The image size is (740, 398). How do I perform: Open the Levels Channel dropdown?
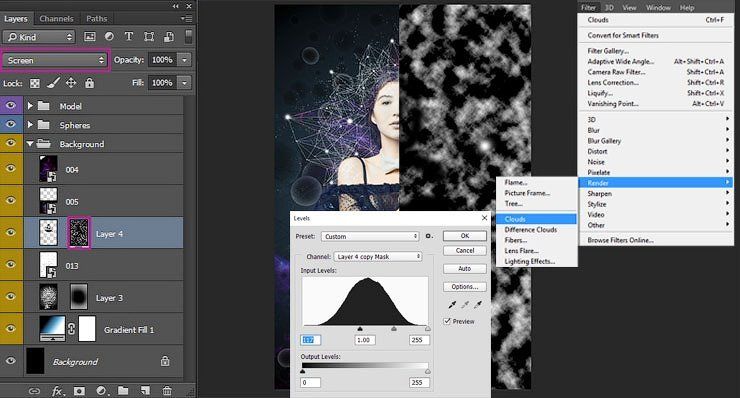click(378, 256)
